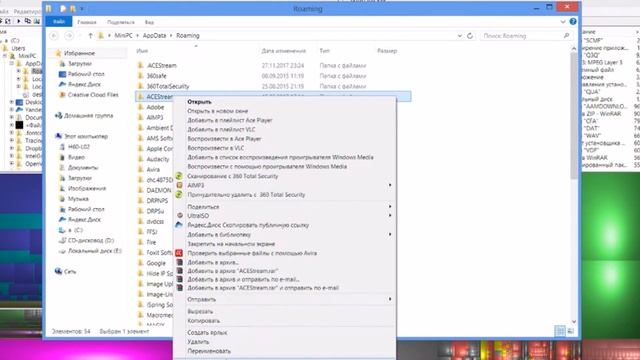Select 'Создать ярлык' entry

(207, 333)
